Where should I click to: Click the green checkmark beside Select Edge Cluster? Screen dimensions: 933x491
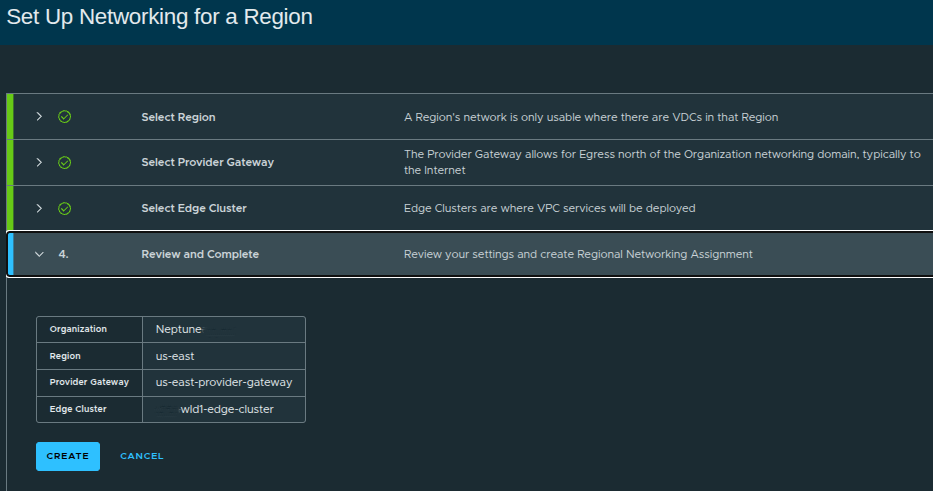pos(64,208)
